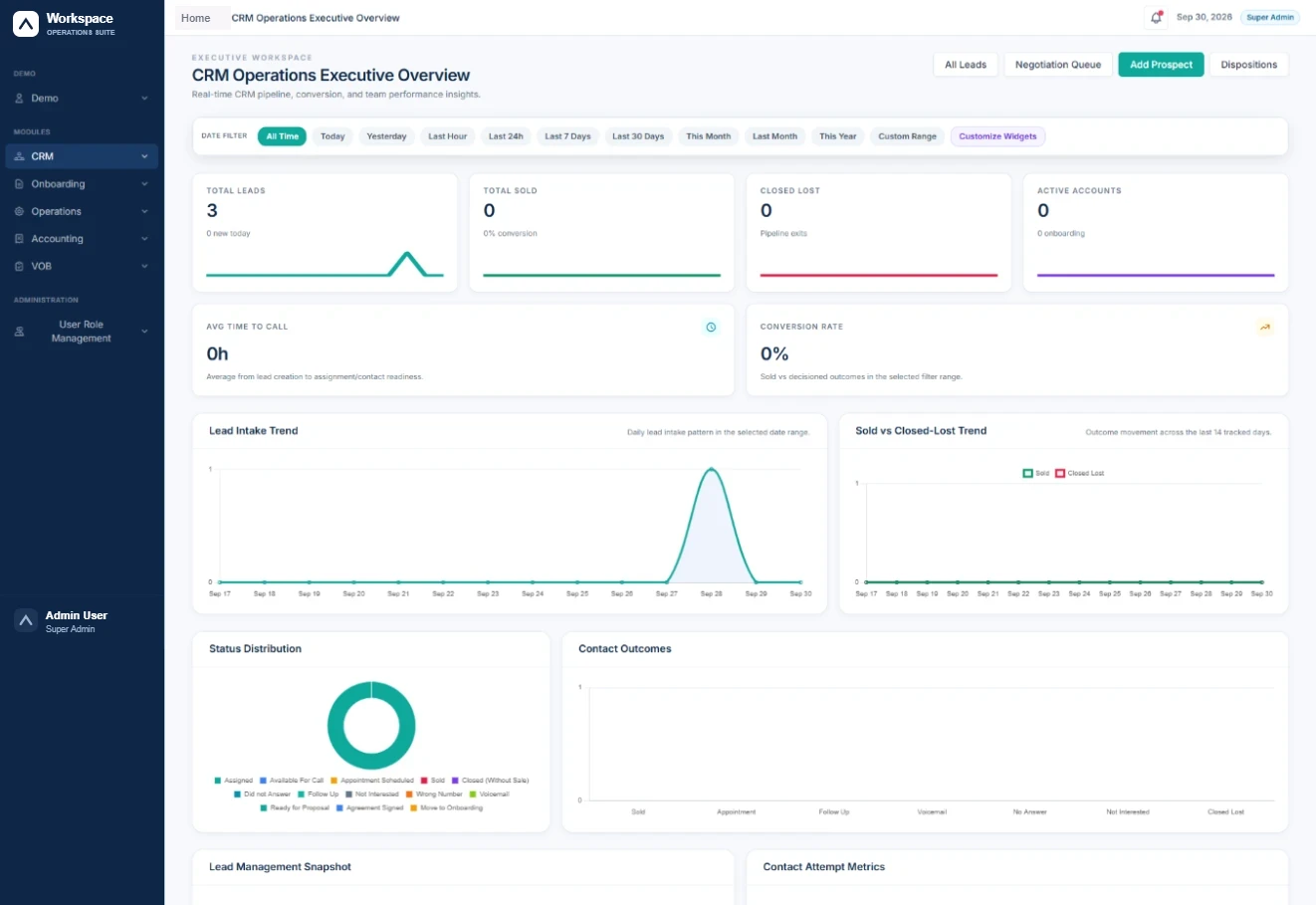The height and width of the screenshot is (905, 1316).
Task: Select the All Time date filter
Action: coord(282,136)
